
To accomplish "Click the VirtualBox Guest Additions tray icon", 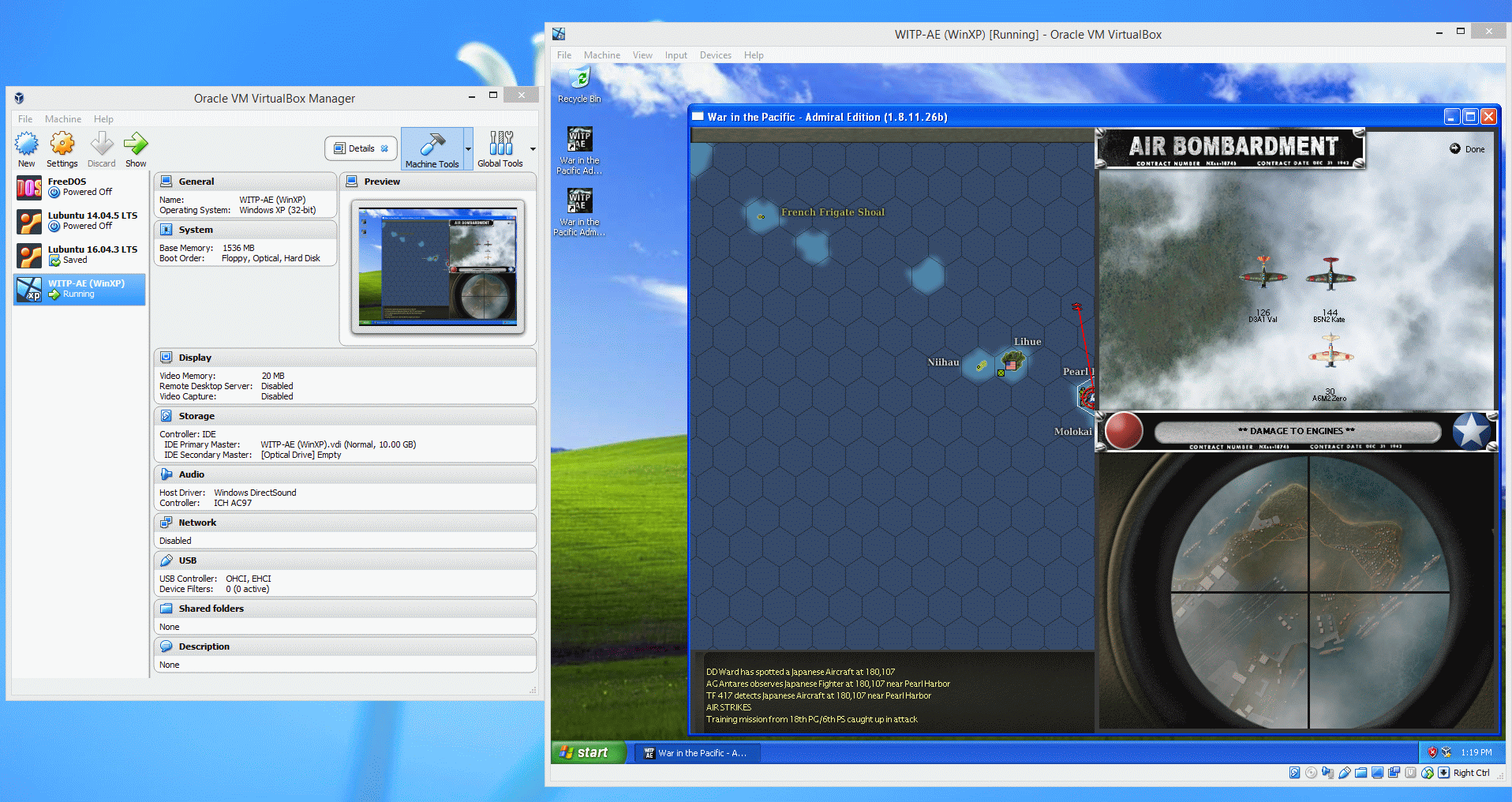I will [x=1447, y=752].
